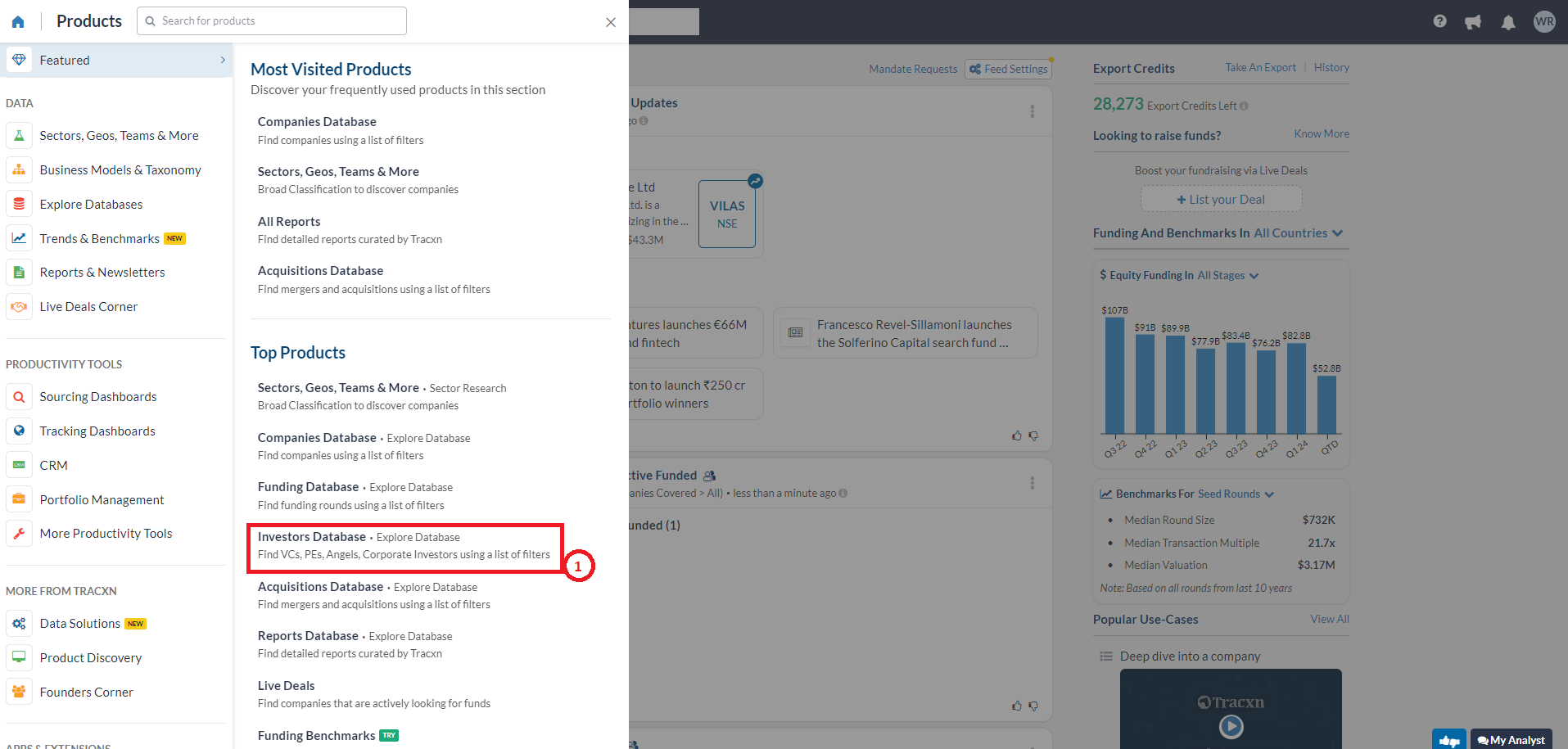Click Reports & Newsletters document icon
This screenshot has width=1568, height=749.
click(x=19, y=272)
